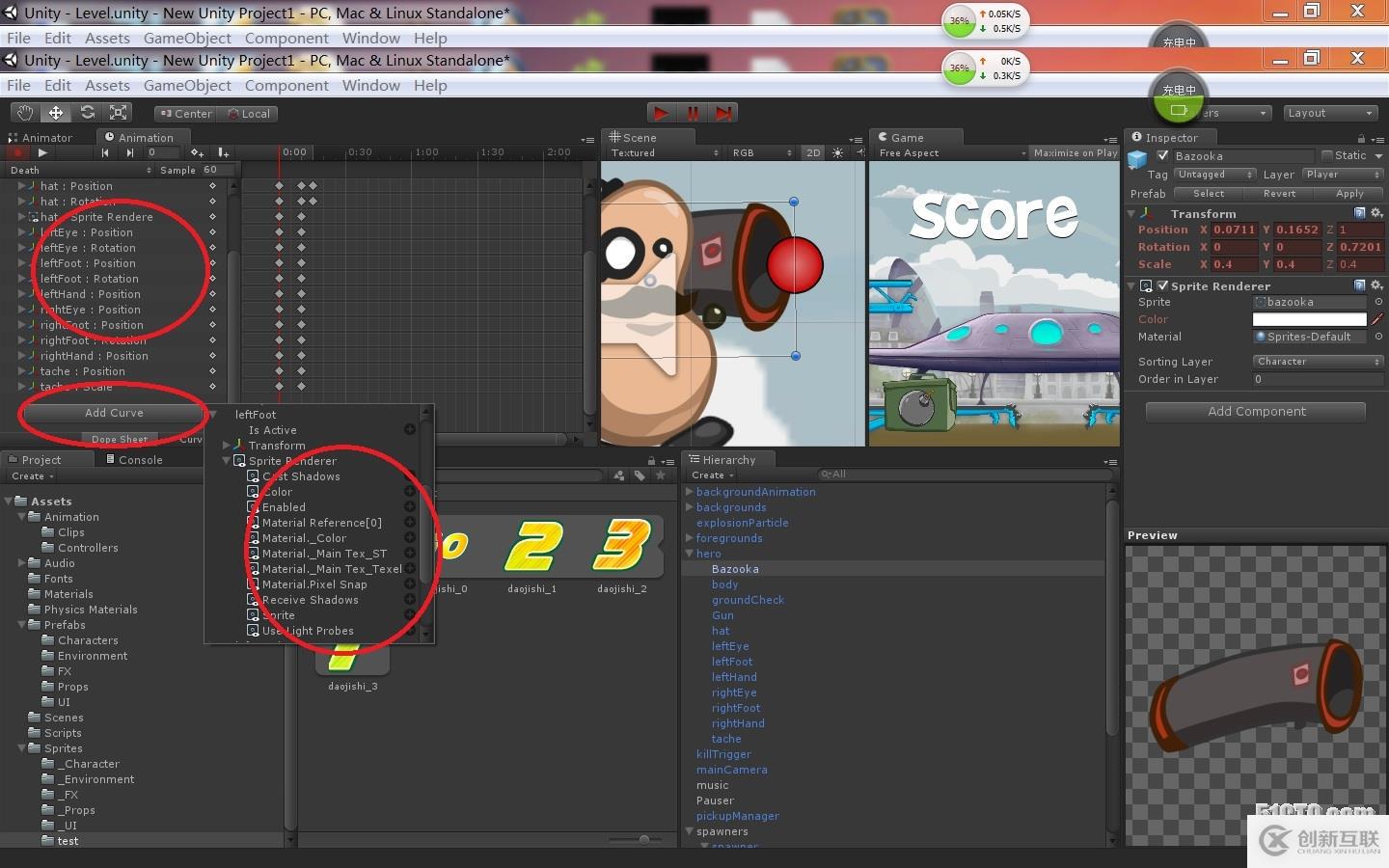Filter project search by type icon
Viewport: 1389px width, 868px height.
click(618, 475)
